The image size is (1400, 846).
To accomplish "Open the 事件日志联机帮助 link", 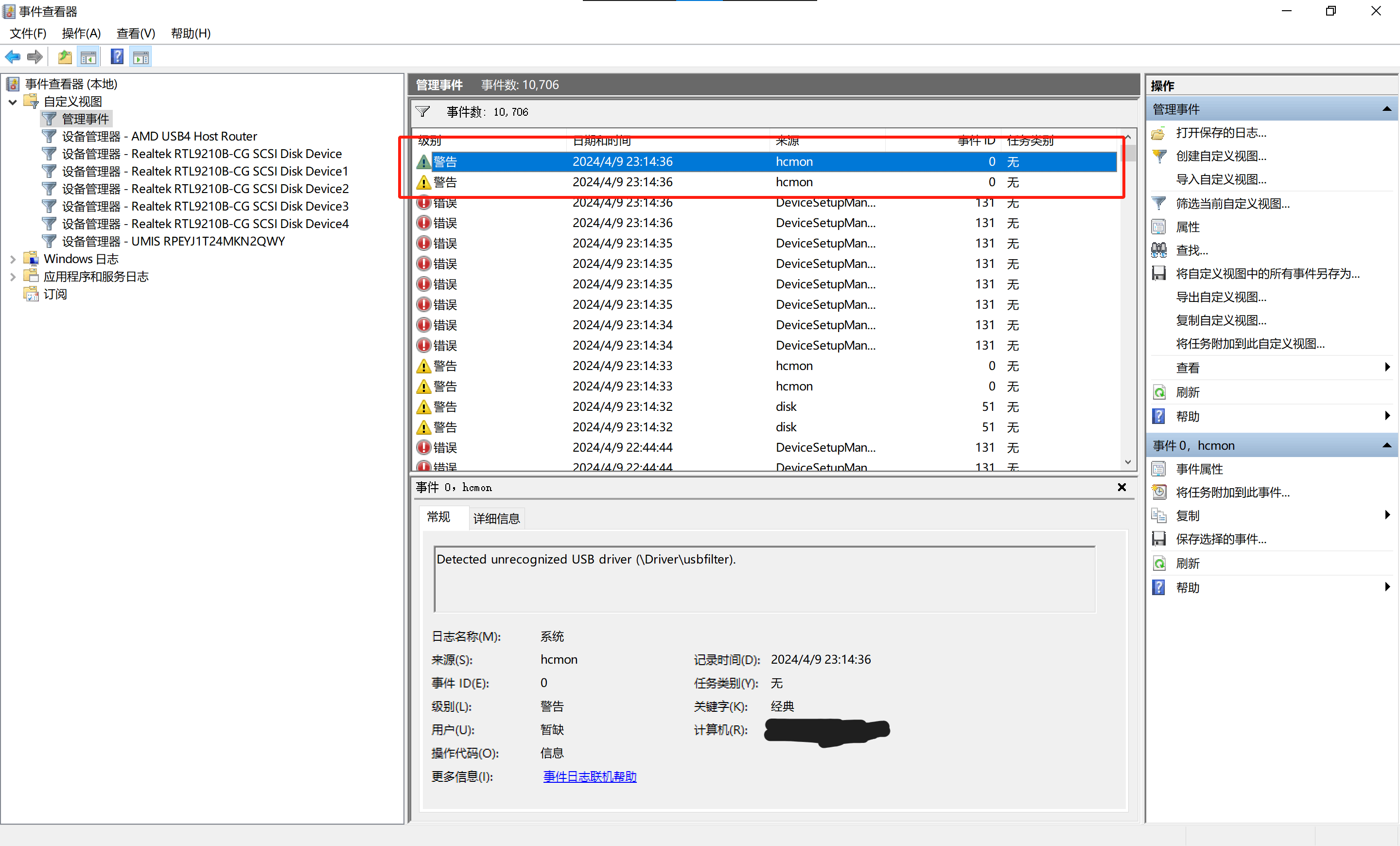I will pos(589,776).
